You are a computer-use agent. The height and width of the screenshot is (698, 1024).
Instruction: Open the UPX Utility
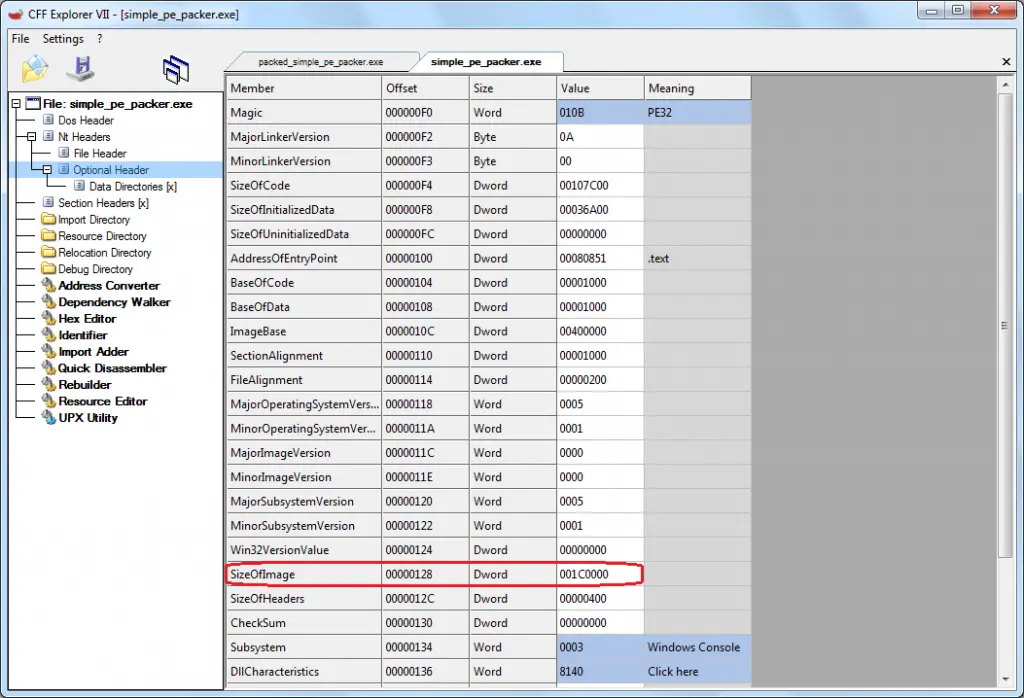coord(83,417)
